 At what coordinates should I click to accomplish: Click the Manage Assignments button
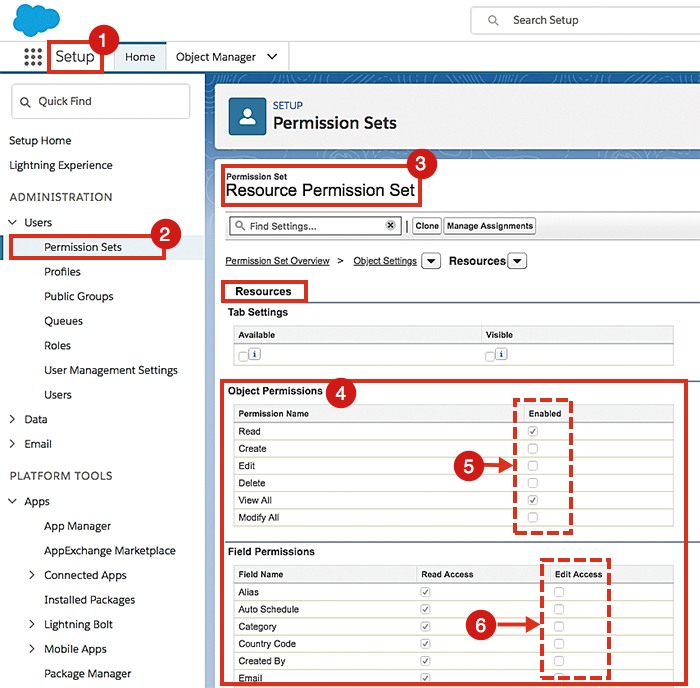[x=490, y=225]
